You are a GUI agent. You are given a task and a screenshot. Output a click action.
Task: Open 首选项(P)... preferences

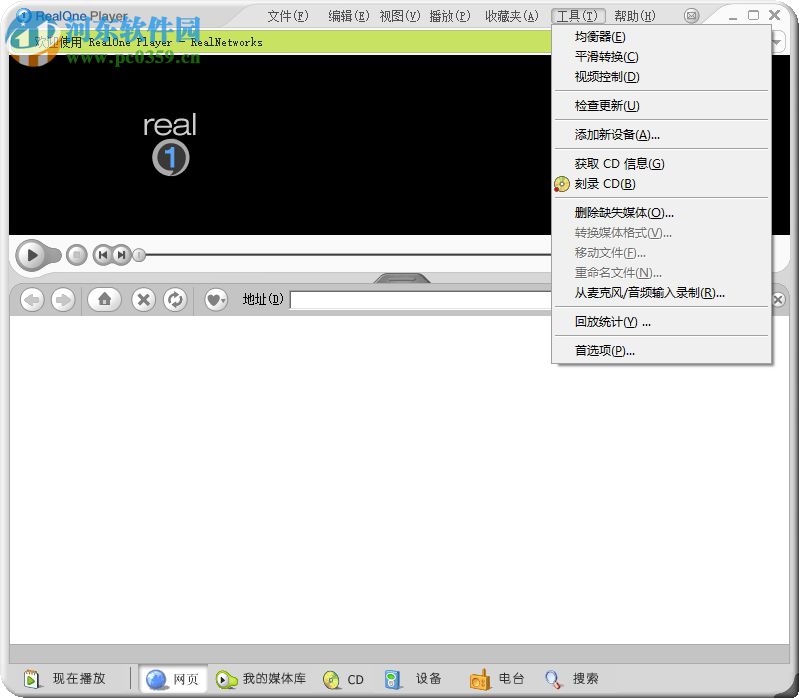pyautogui.click(x=661, y=351)
